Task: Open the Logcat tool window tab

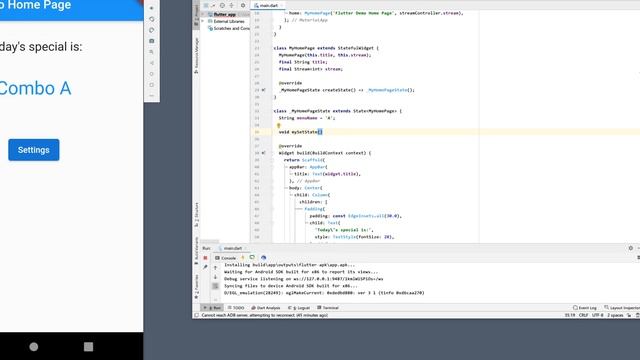Action: tap(299, 308)
